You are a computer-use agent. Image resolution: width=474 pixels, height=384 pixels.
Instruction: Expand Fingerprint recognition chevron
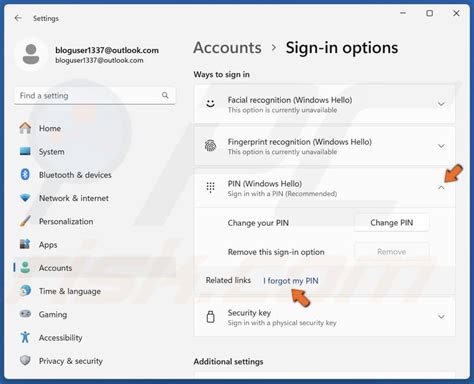441,146
